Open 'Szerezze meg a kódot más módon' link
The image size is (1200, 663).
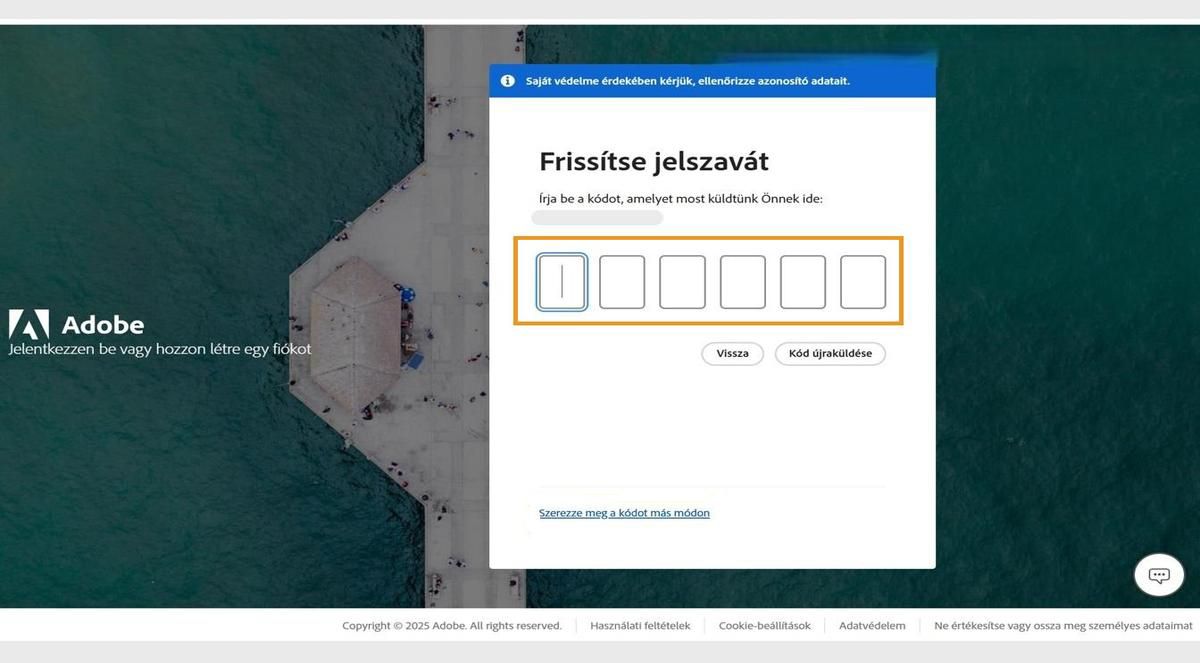click(x=624, y=512)
